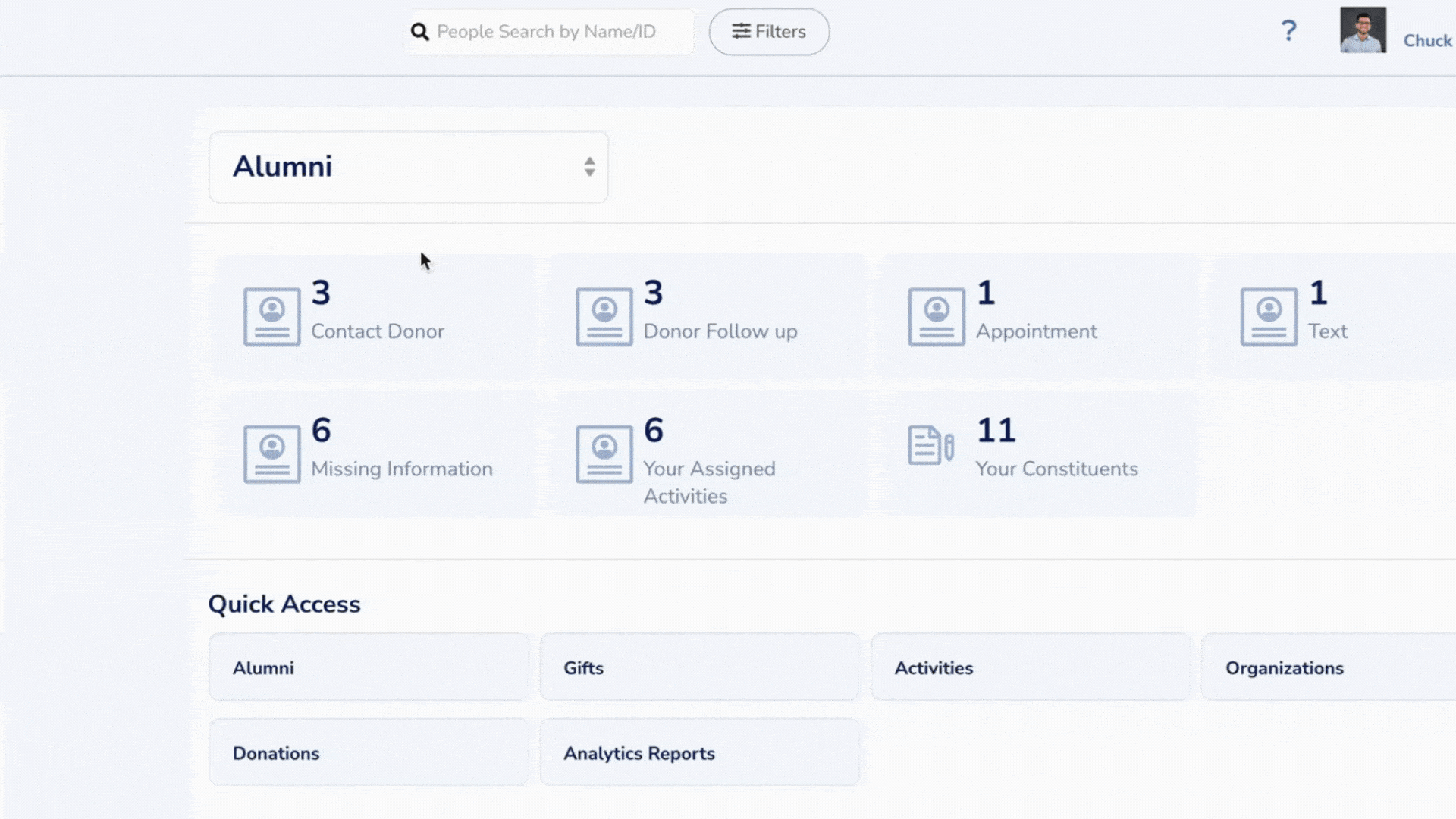Image resolution: width=1456 pixels, height=819 pixels.
Task: Open the question mark help icon
Action: coord(1288,31)
